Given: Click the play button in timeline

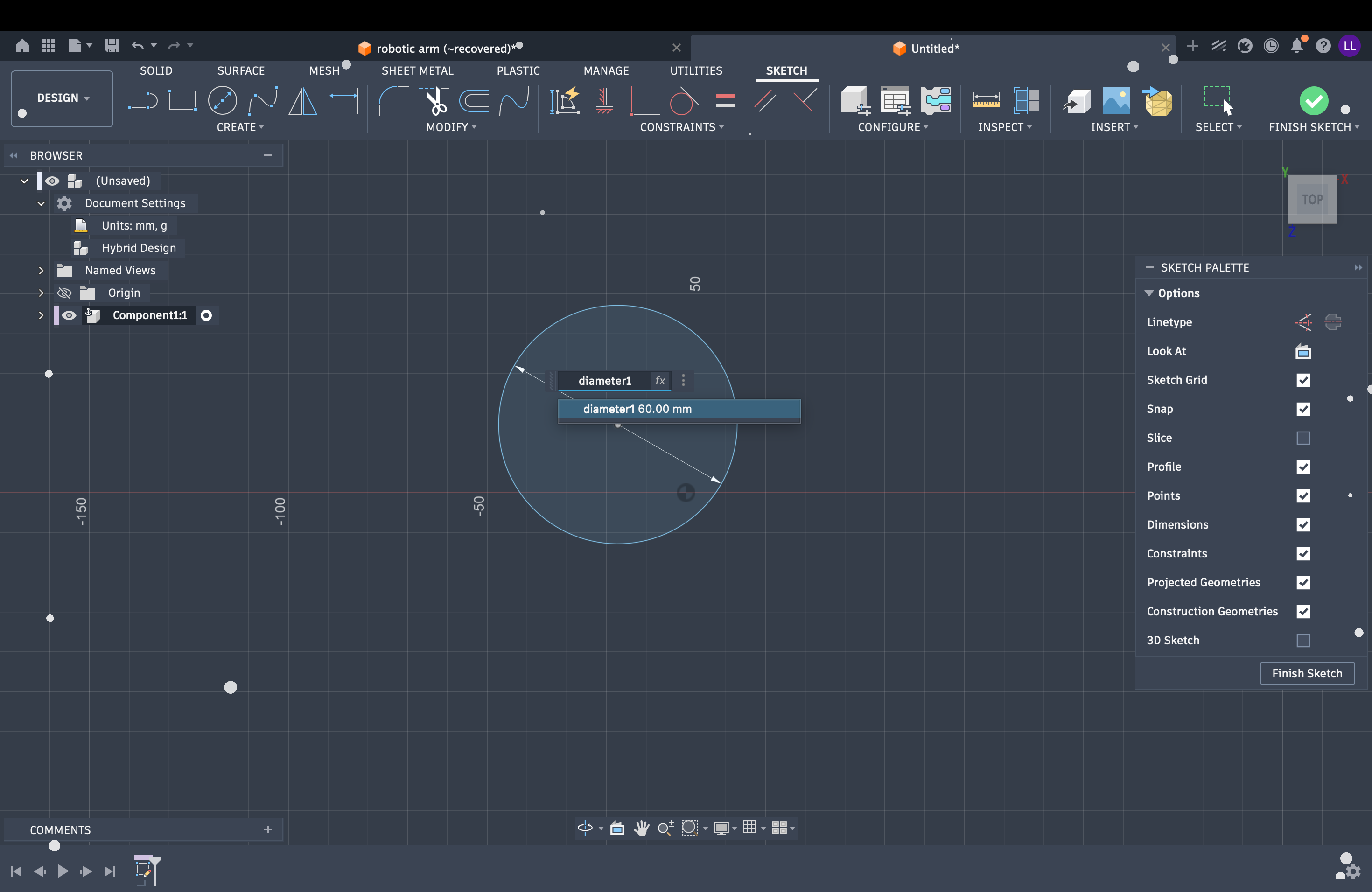Looking at the screenshot, I should coord(63,871).
